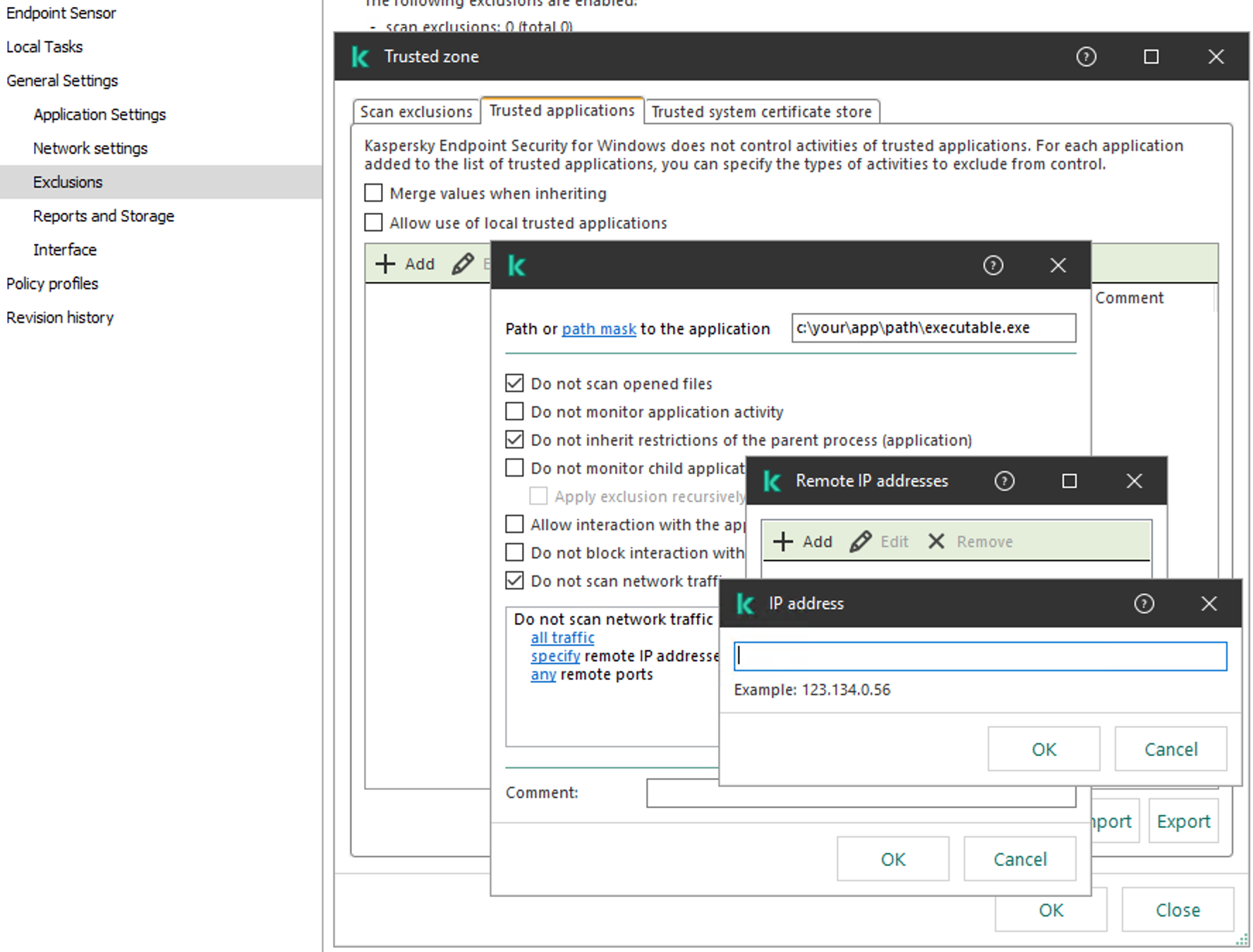Check Do not monitor application activity
Screen dimensions: 1253x952
coord(514,412)
